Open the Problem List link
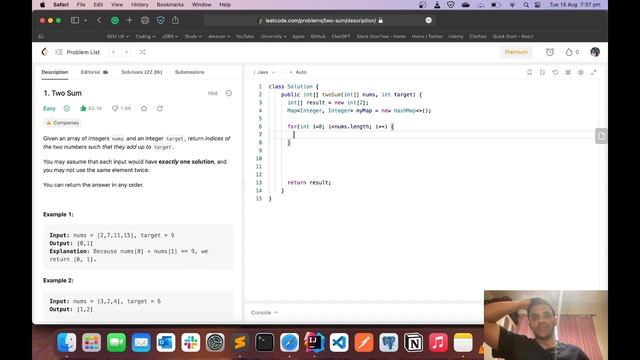The height and width of the screenshot is (360, 640). (83, 52)
